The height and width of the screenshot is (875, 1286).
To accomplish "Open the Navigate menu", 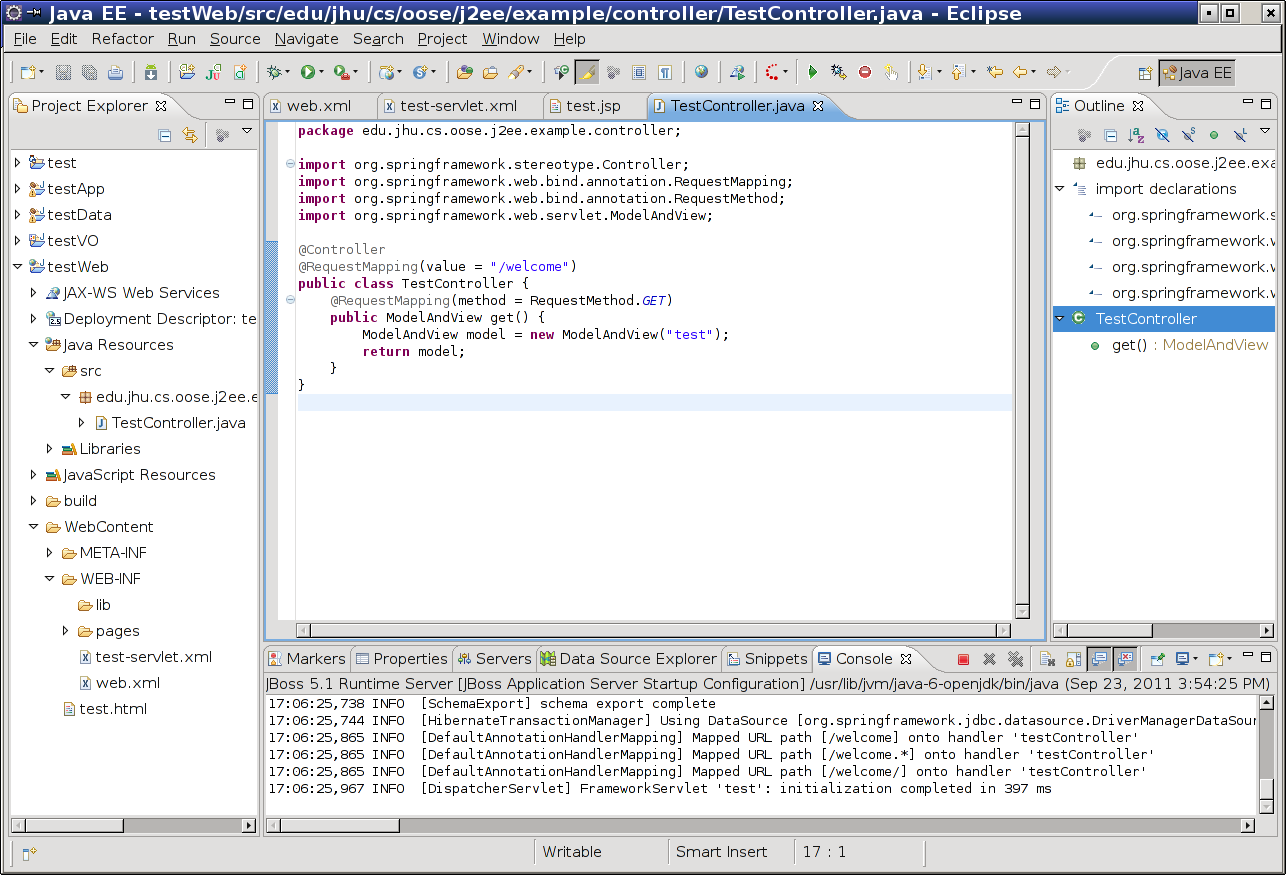I will 307,39.
